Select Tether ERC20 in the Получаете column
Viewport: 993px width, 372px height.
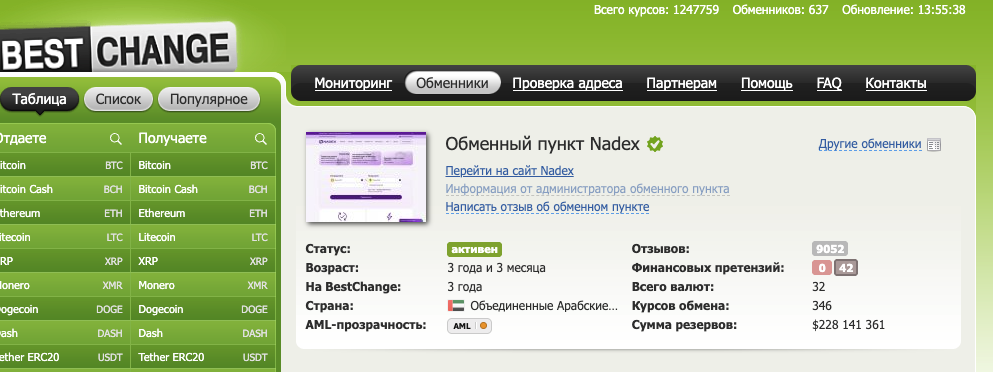click(x=203, y=357)
